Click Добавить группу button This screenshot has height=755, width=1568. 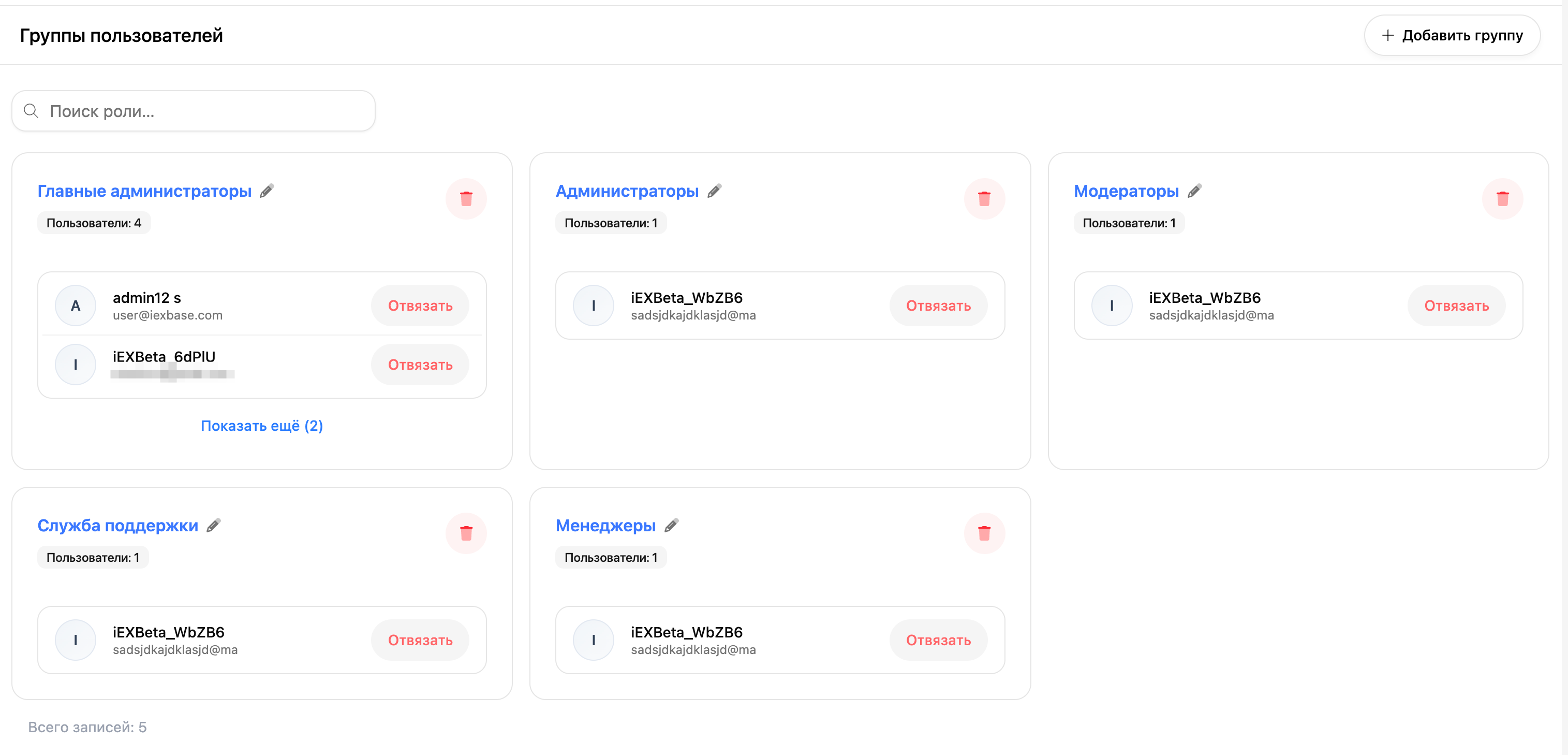click(1452, 35)
